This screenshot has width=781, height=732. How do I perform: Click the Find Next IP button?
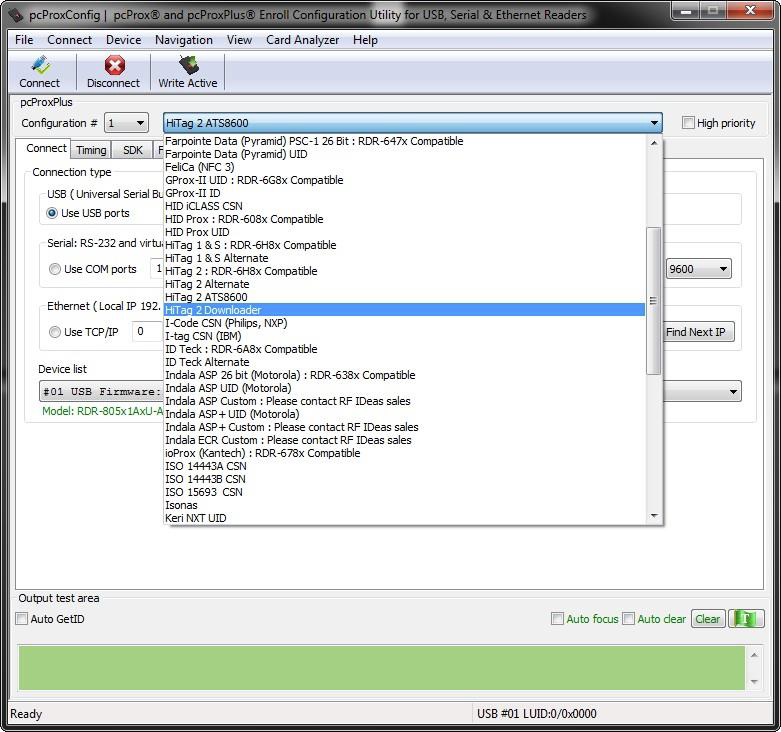pos(697,332)
